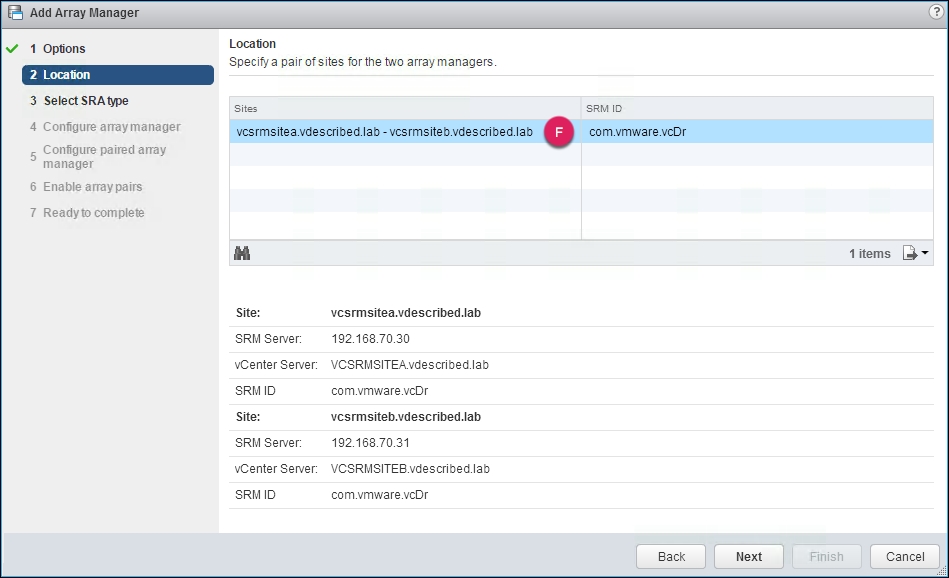Select the vcsrmsitea - vcsrmsiteb site pair row
Image resolution: width=949 pixels, height=578 pixels.
pos(400,131)
